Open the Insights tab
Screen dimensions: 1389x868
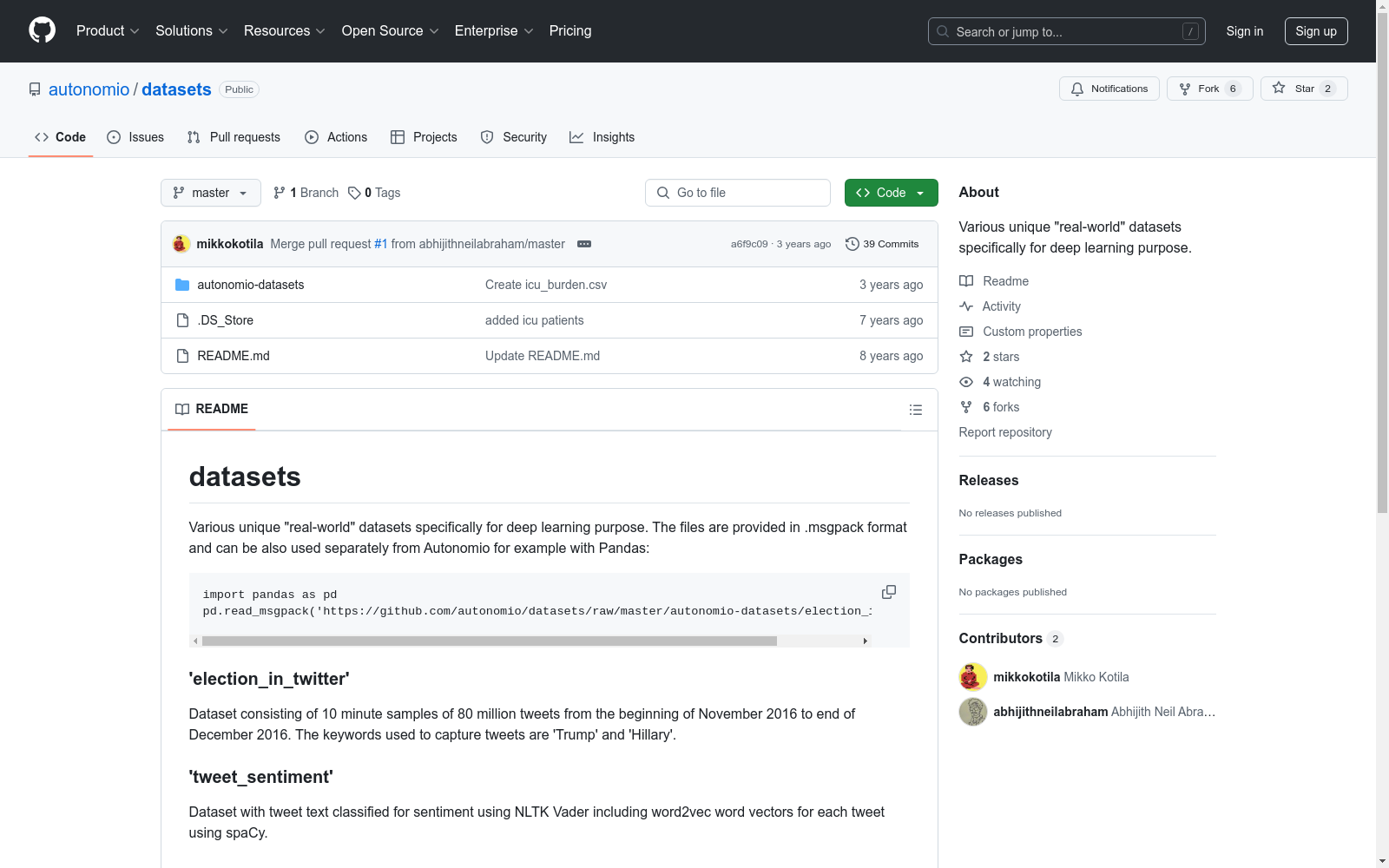[x=602, y=137]
